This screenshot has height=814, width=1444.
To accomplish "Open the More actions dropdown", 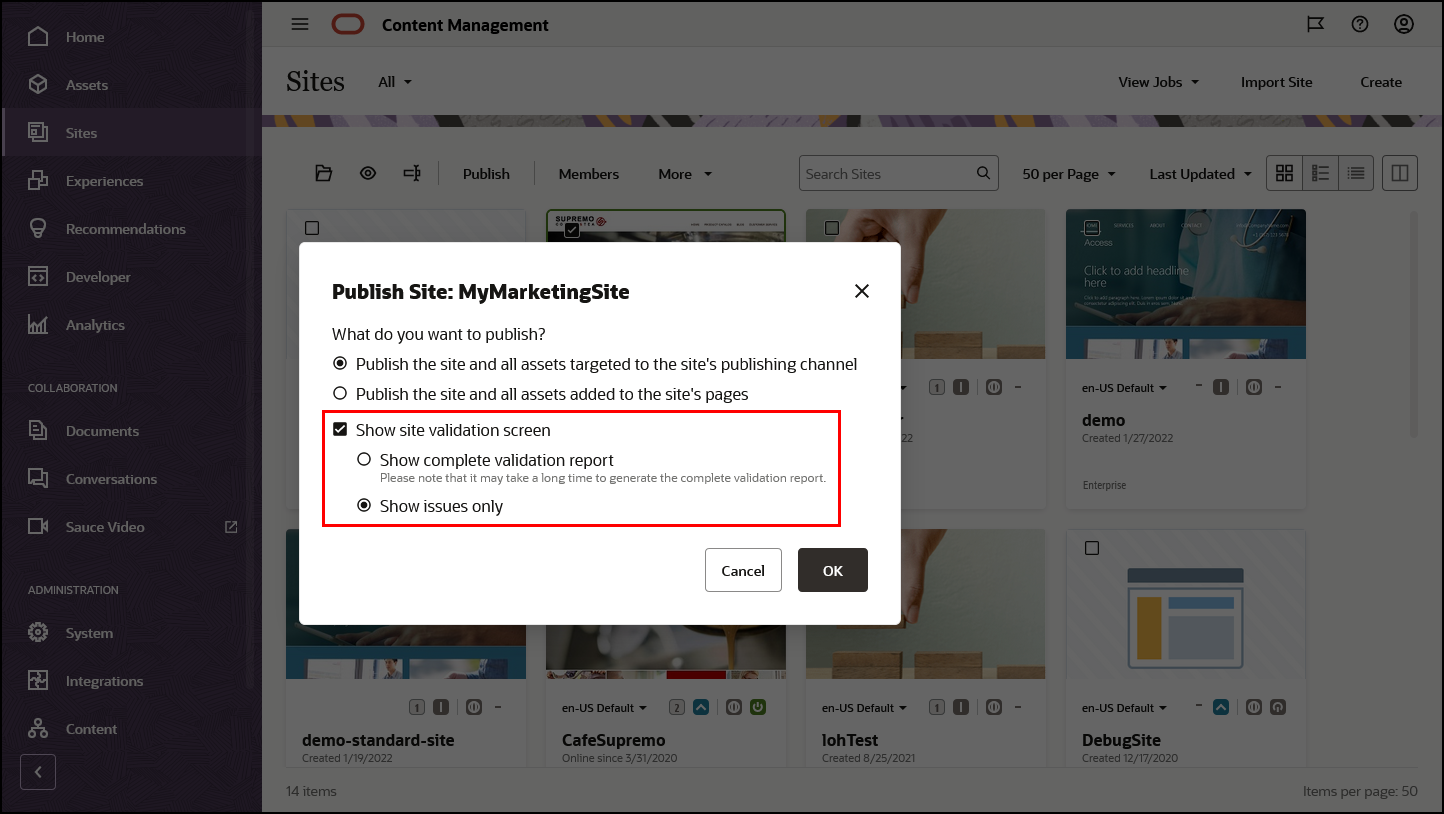I will click(685, 174).
